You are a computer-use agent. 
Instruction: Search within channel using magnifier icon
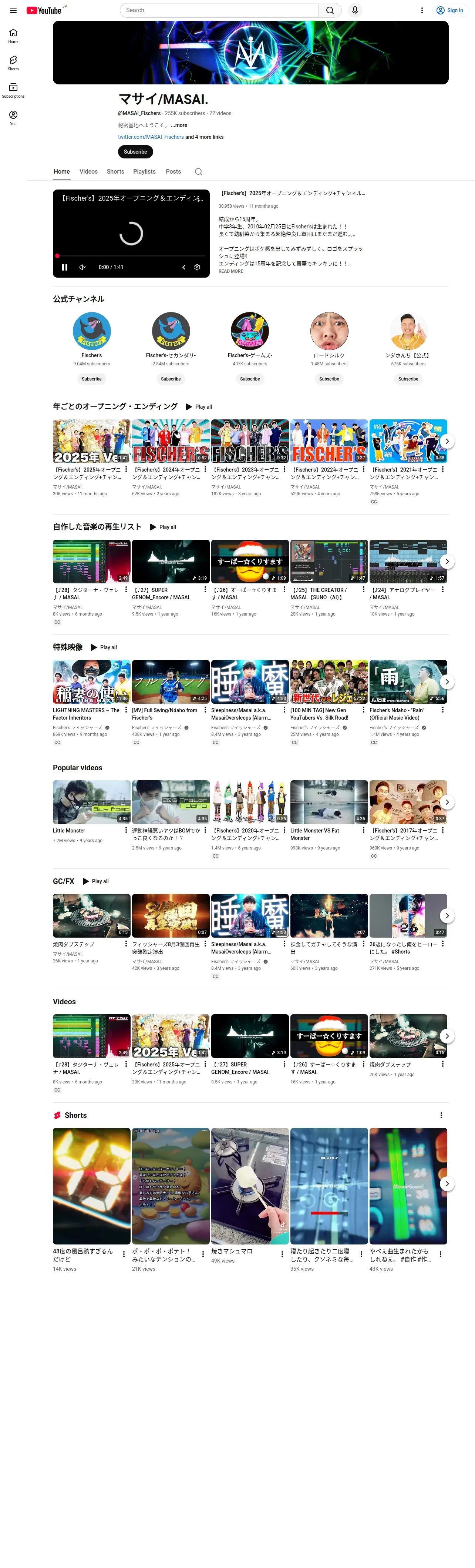[x=198, y=172]
